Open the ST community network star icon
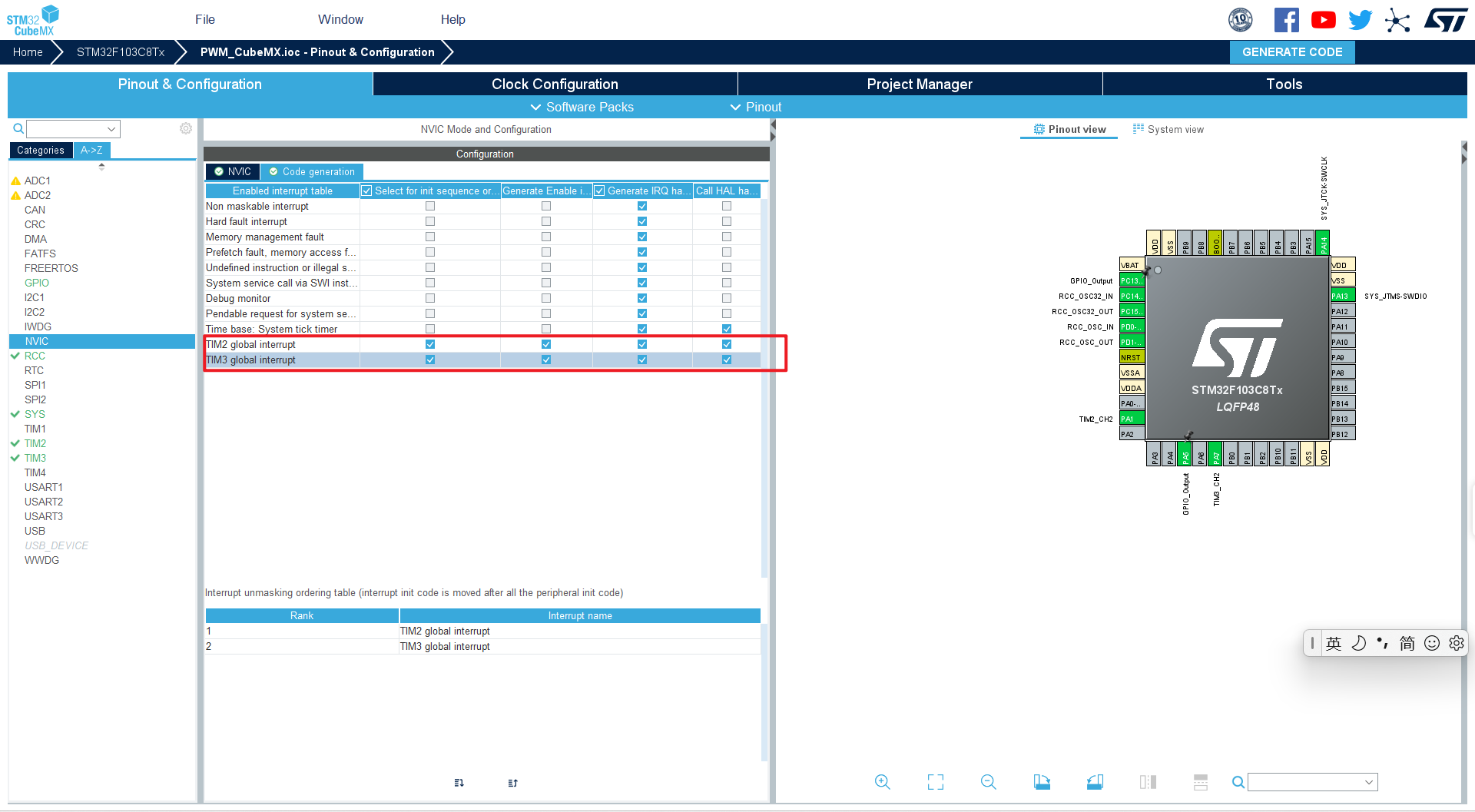The height and width of the screenshot is (812, 1475). [1397, 20]
